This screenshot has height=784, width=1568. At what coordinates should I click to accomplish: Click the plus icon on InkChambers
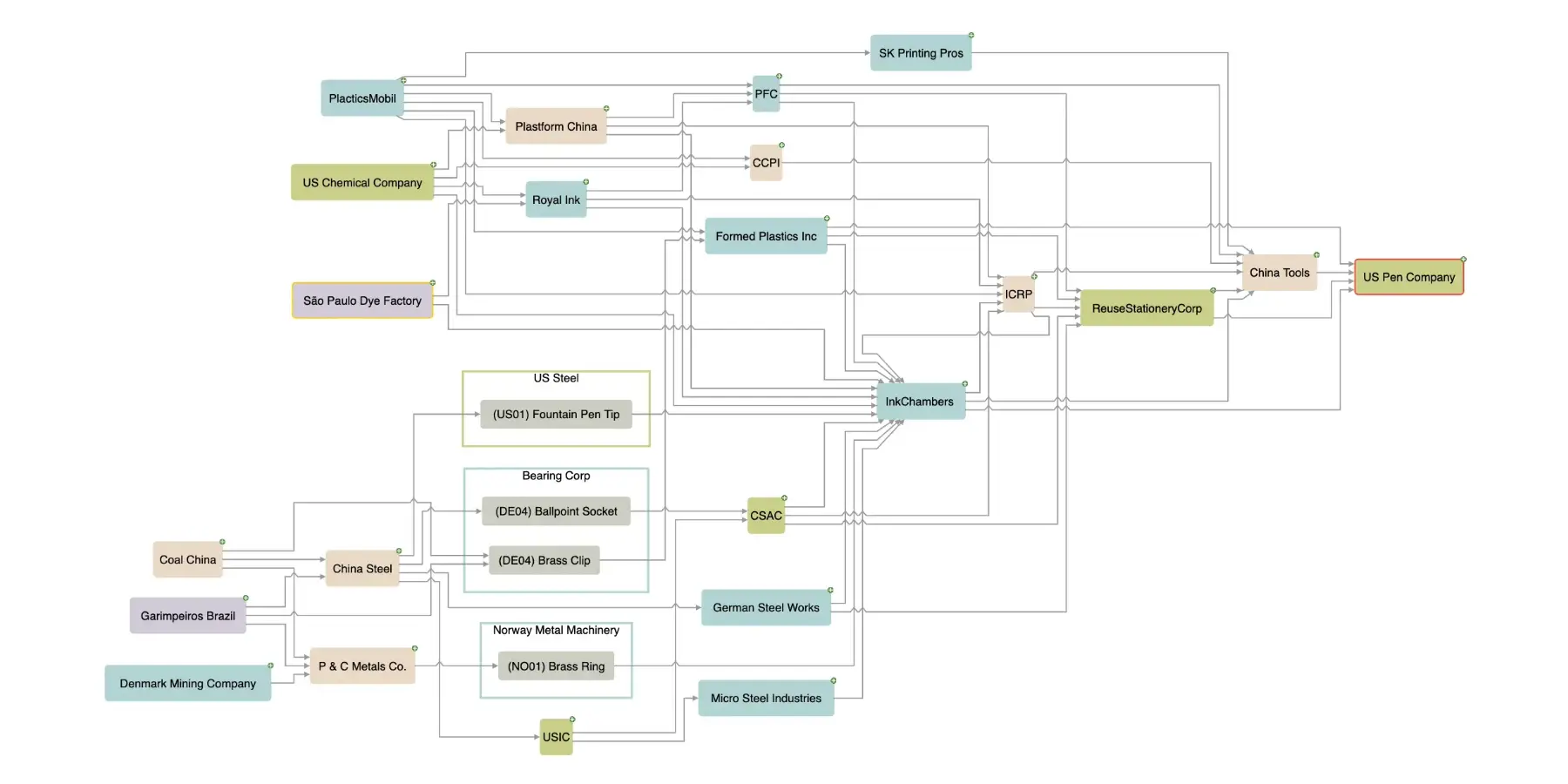[x=964, y=384]
